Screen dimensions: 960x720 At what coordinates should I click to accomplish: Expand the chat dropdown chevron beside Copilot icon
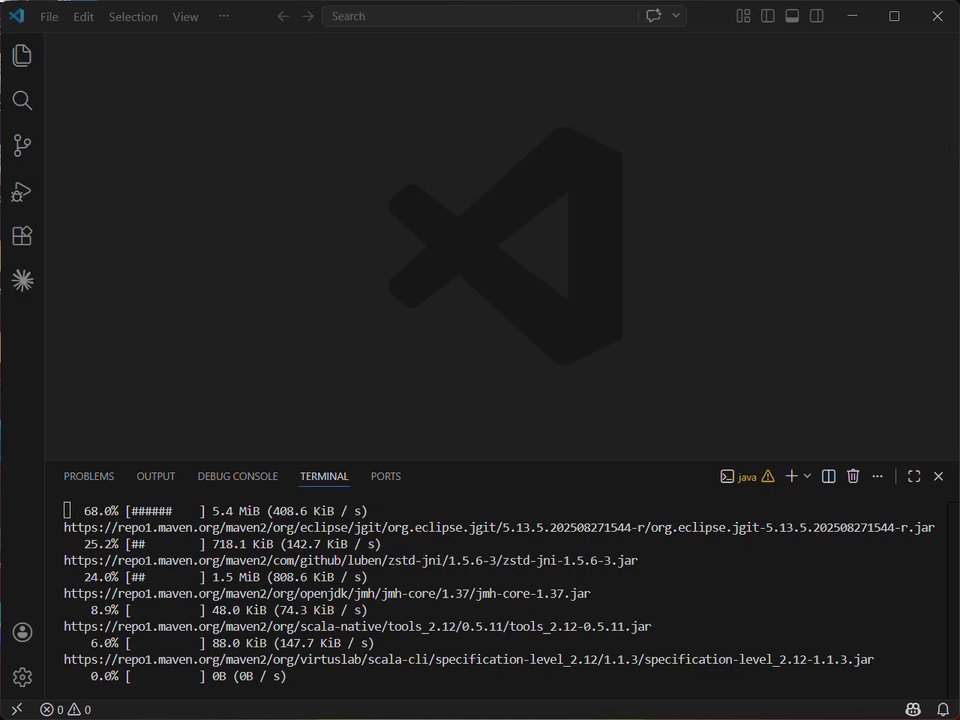676,16
